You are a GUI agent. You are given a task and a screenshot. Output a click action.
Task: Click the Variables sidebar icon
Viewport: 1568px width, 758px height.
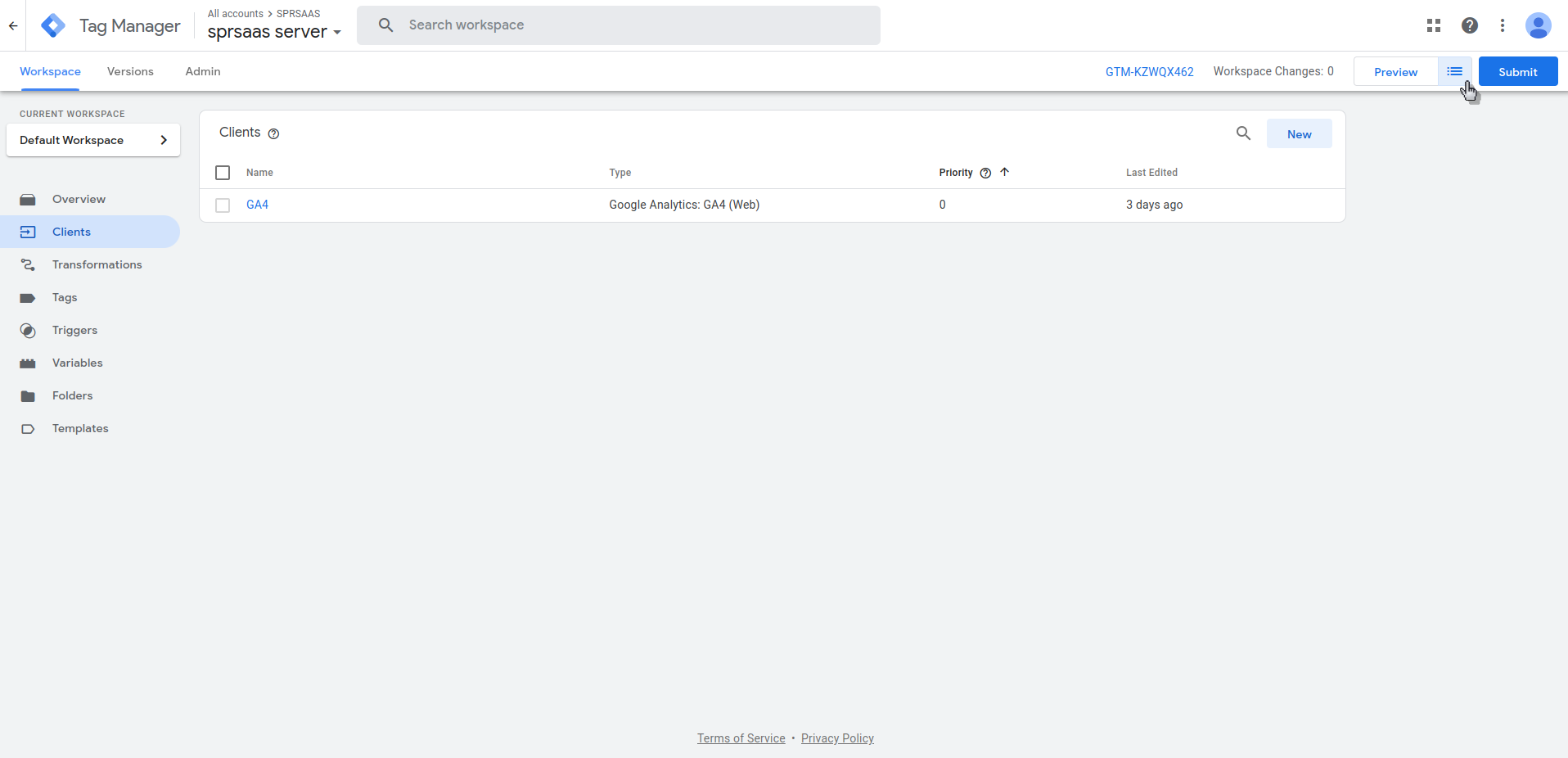click(28, 363)
